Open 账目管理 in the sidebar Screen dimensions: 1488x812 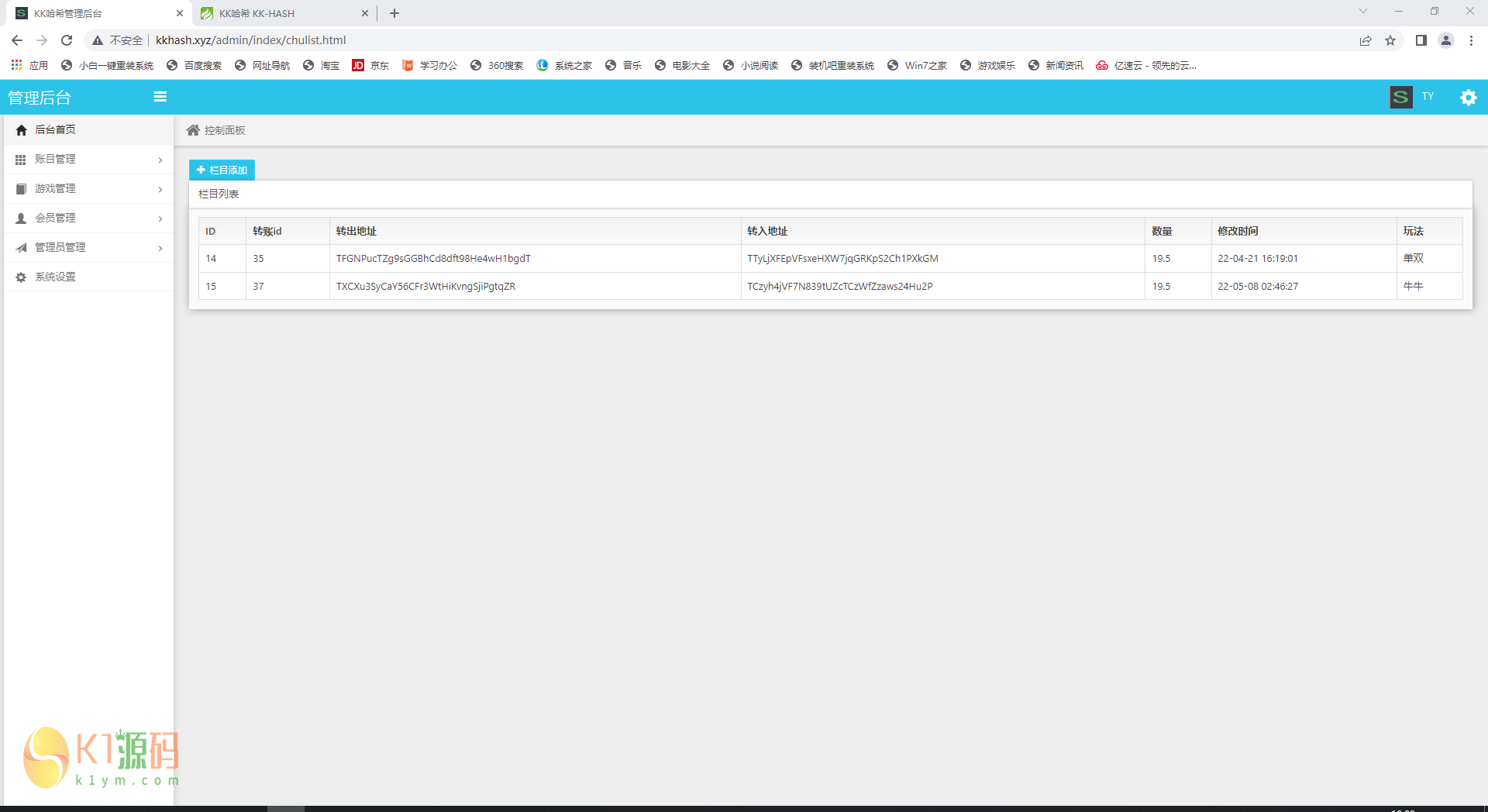(x=89, y=160)
